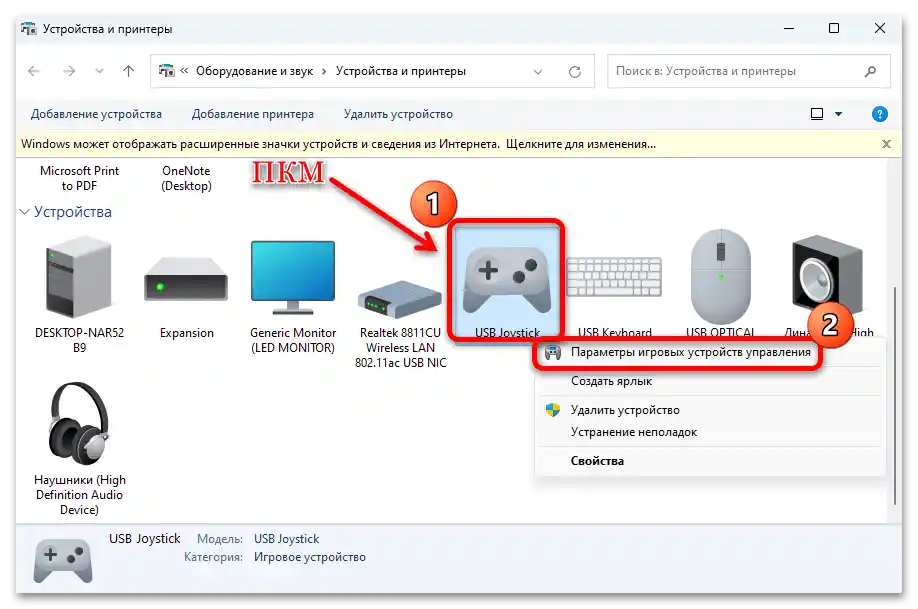Image resolution: width=918 pixels, height=609 pixels.
Task: Select the USB OPTICAL mouse icon
Action: [722, 270]
